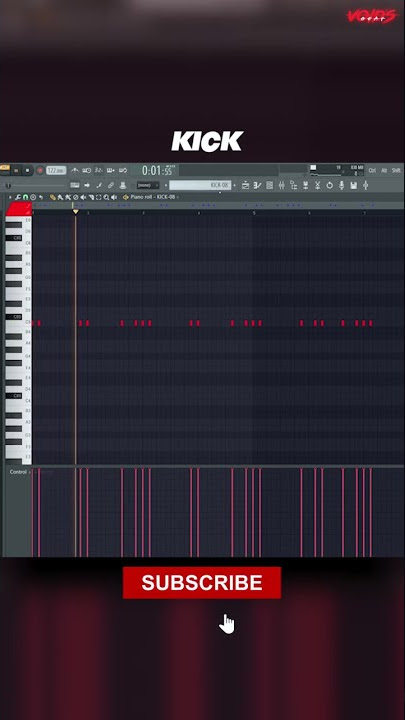Select the pencil draw tool in piano roll

53,197
